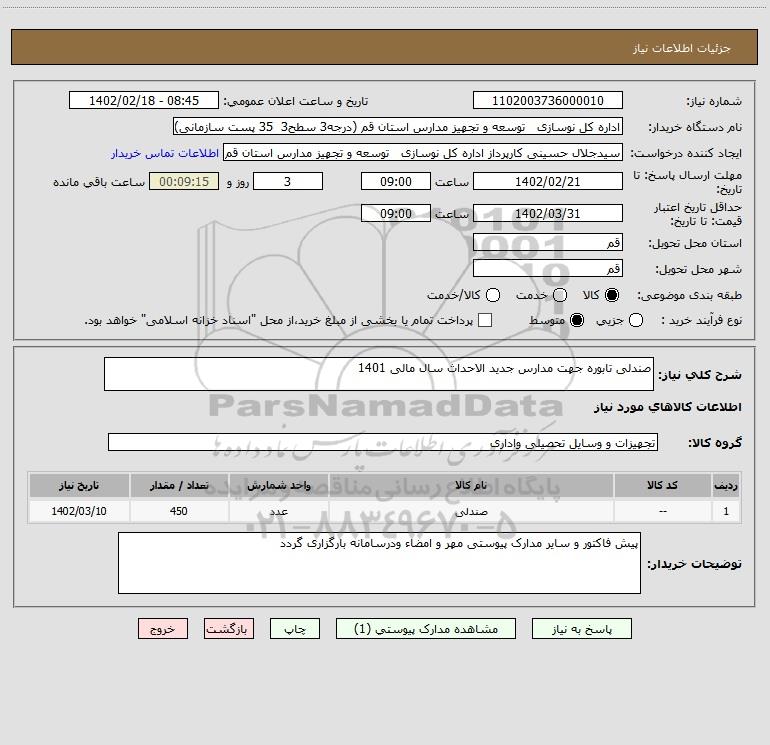Screen dimensions: 770x745
Task: Toggle the اسناد خزانه اسلامی payment checkbox
Action: tap(485, 320)
